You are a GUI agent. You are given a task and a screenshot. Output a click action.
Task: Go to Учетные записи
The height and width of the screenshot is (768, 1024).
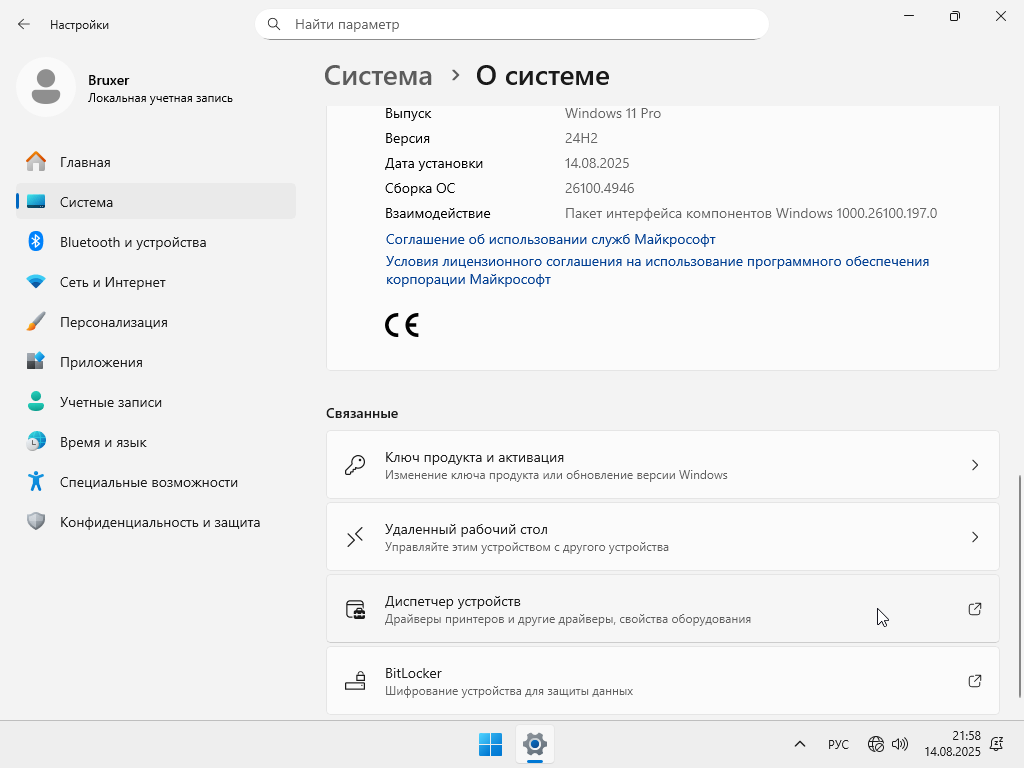(156, 401)
